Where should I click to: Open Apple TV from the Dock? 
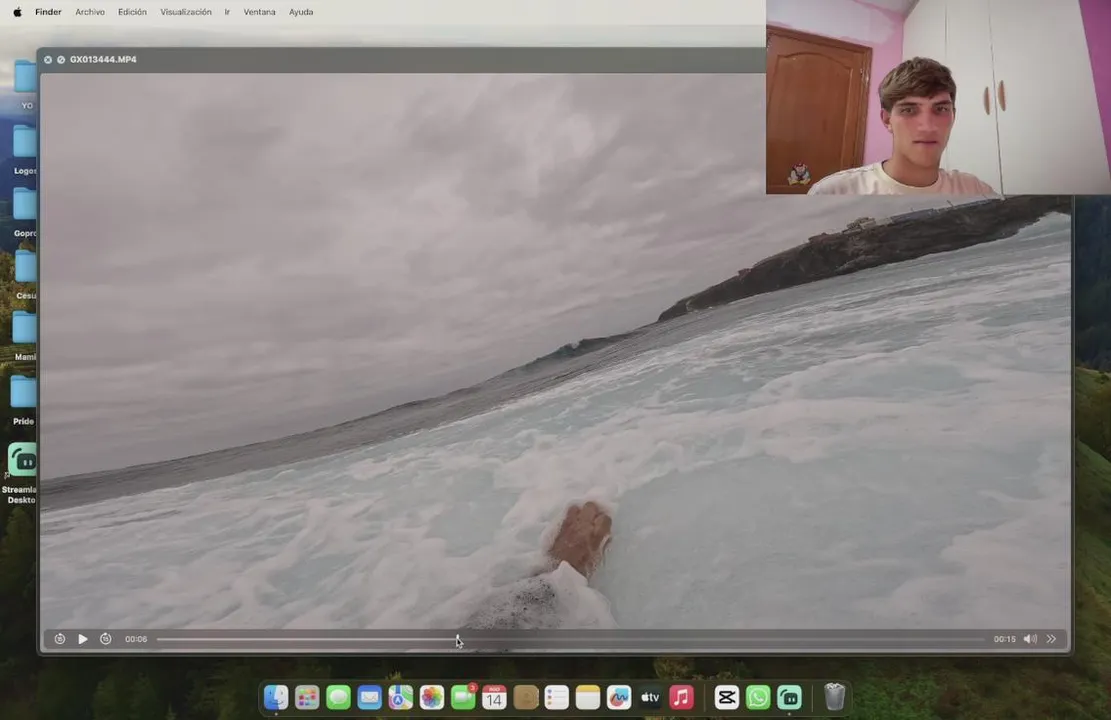650,697
